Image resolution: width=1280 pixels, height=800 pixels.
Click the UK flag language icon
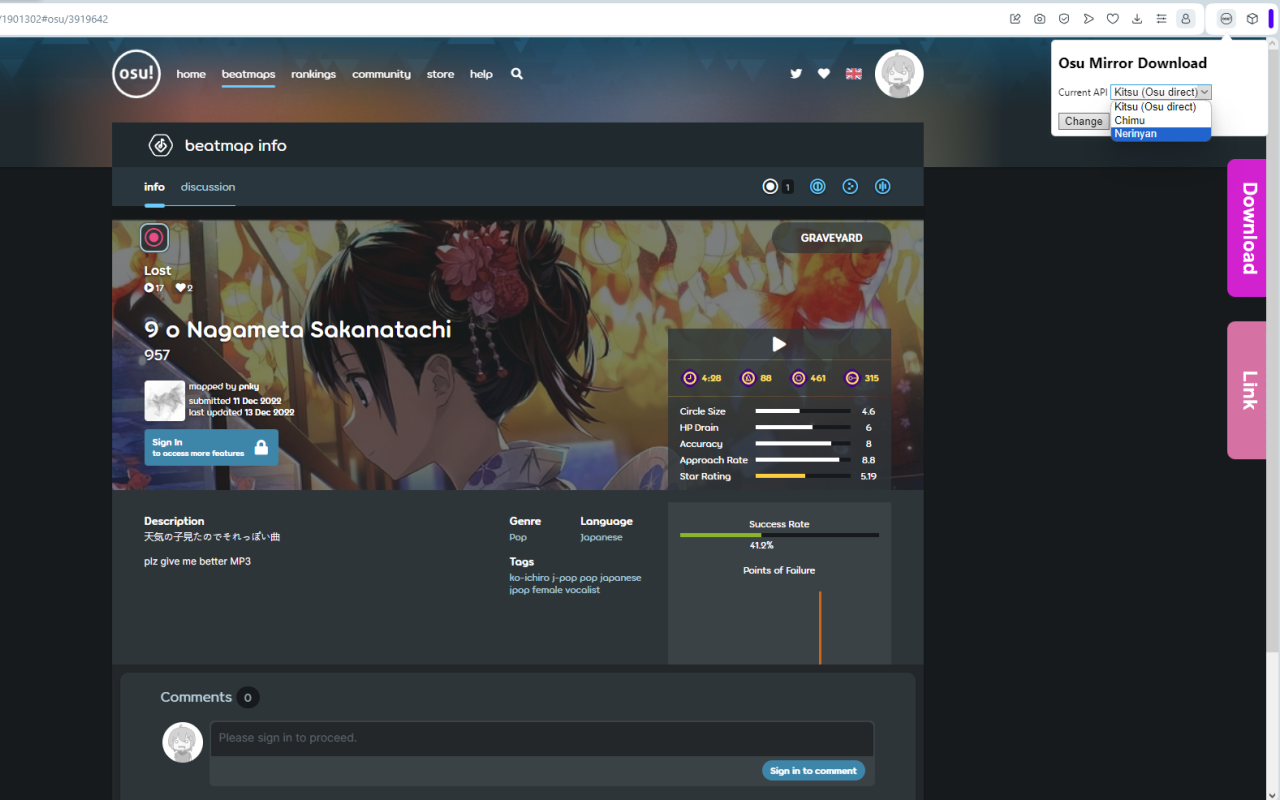[x=852, y=73]
